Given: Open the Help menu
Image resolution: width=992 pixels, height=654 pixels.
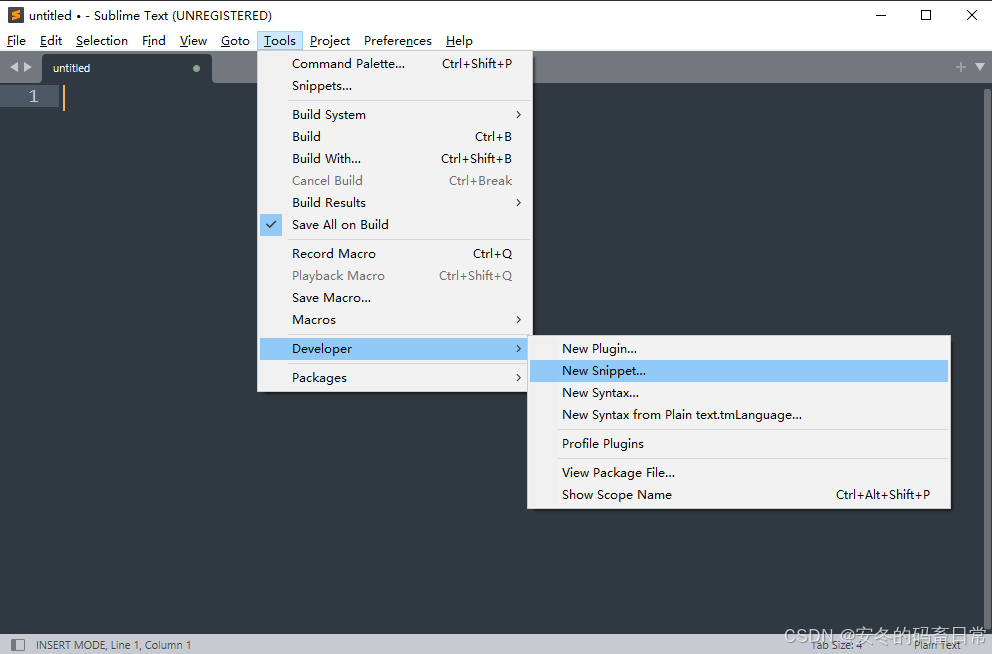Looking at the screenshot, I should [x=459, y=40].
